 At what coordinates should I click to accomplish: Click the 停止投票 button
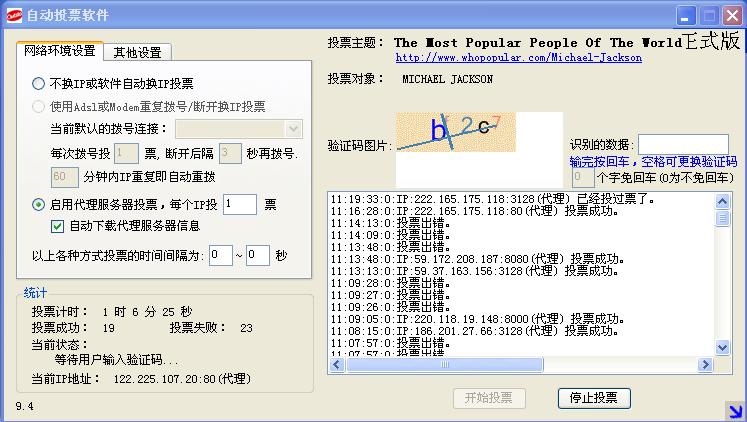point(594,398)
